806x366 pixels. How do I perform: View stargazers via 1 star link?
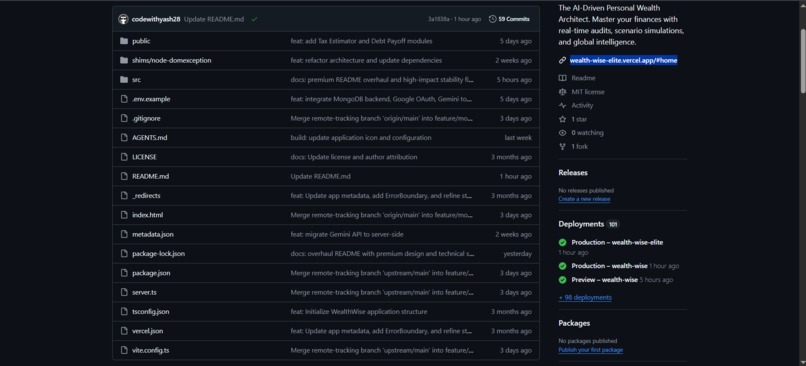coord(579,119)
